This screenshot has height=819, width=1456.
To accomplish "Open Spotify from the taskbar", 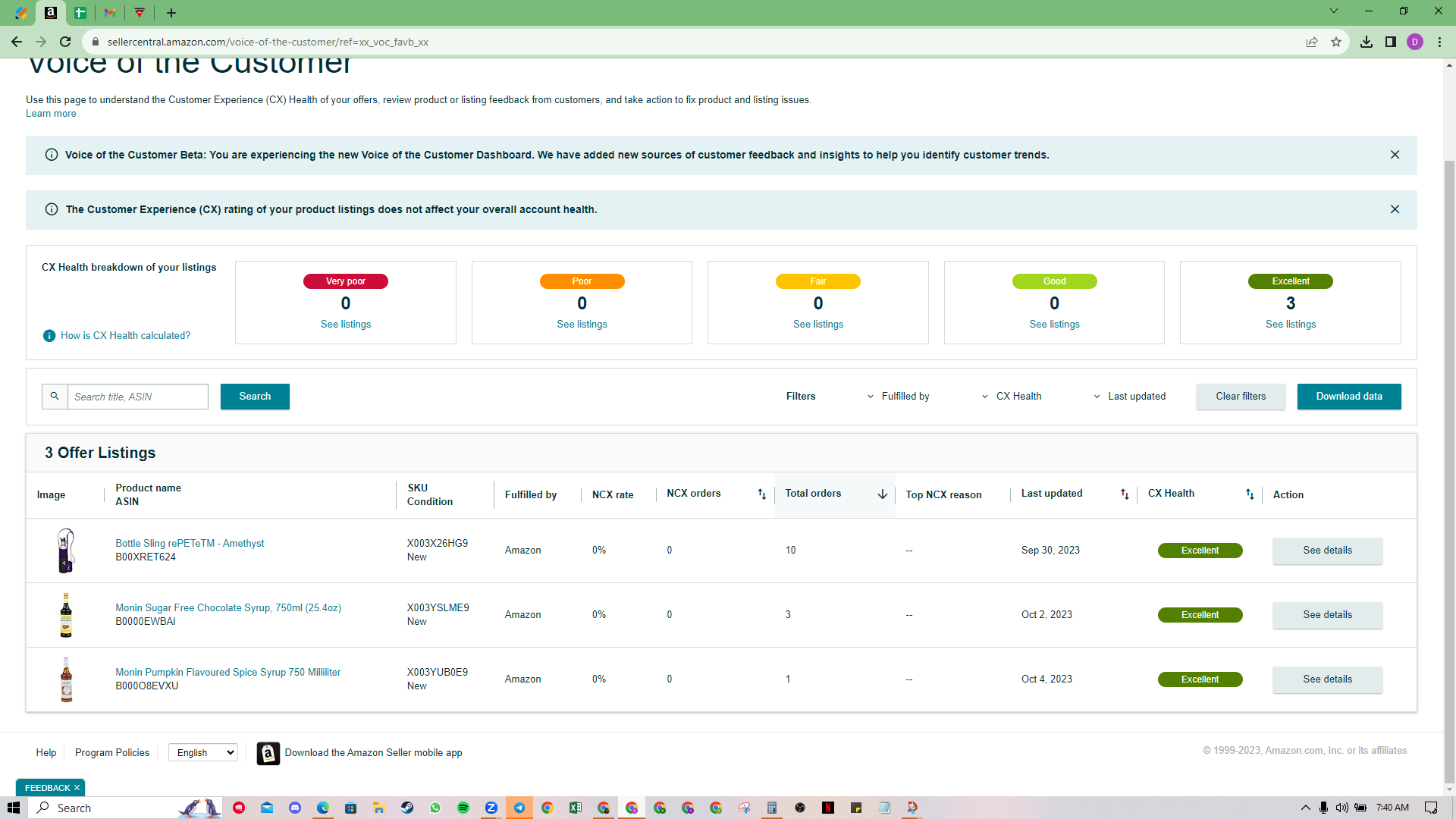I will (x=463, y=808).
